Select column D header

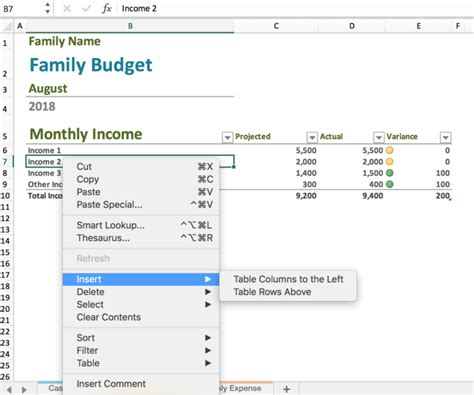[352, 26]
